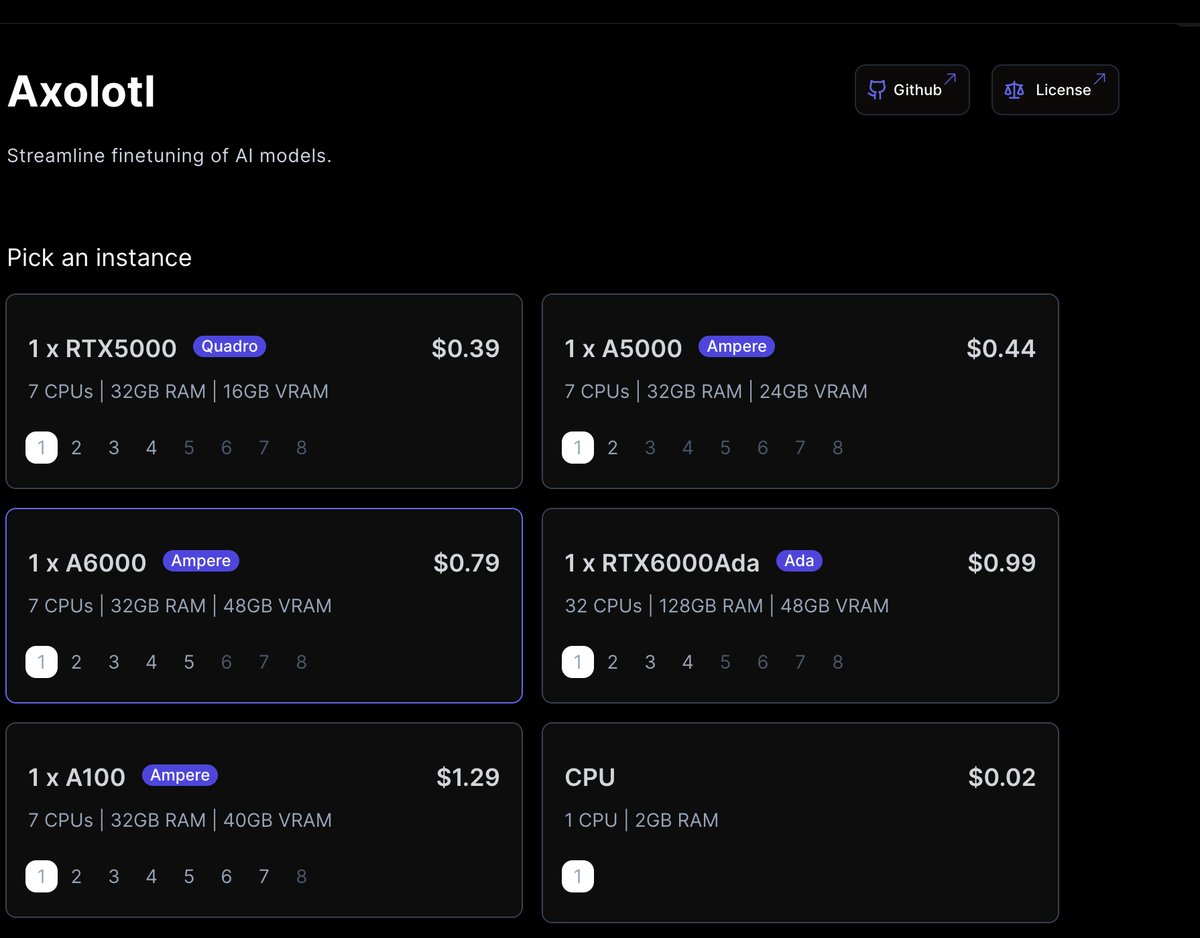Click the License scales icon
The height and width of the screenshot is (938, 1200).
1014,90
